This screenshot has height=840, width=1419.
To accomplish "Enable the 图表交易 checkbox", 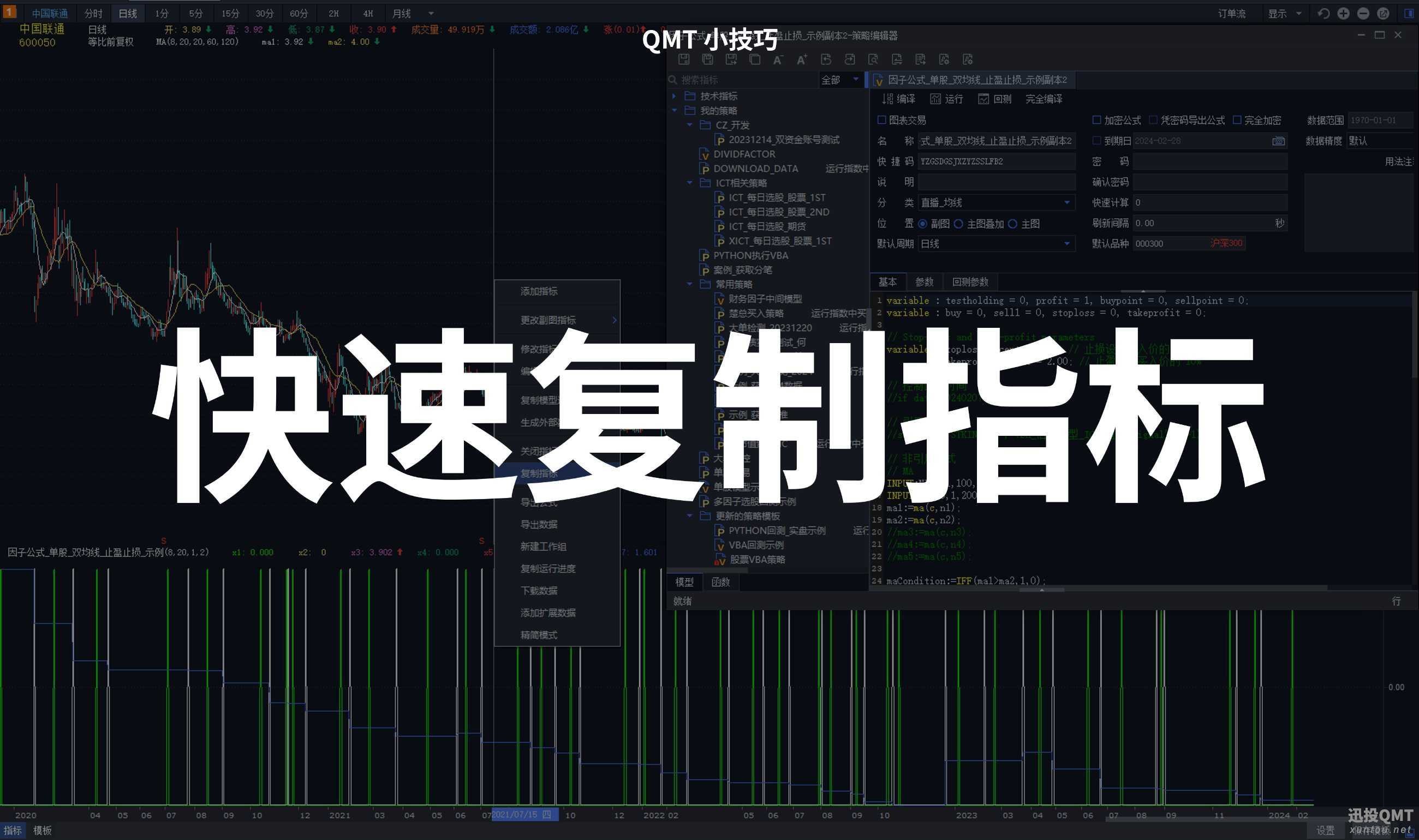I will [x=881, y=119].
